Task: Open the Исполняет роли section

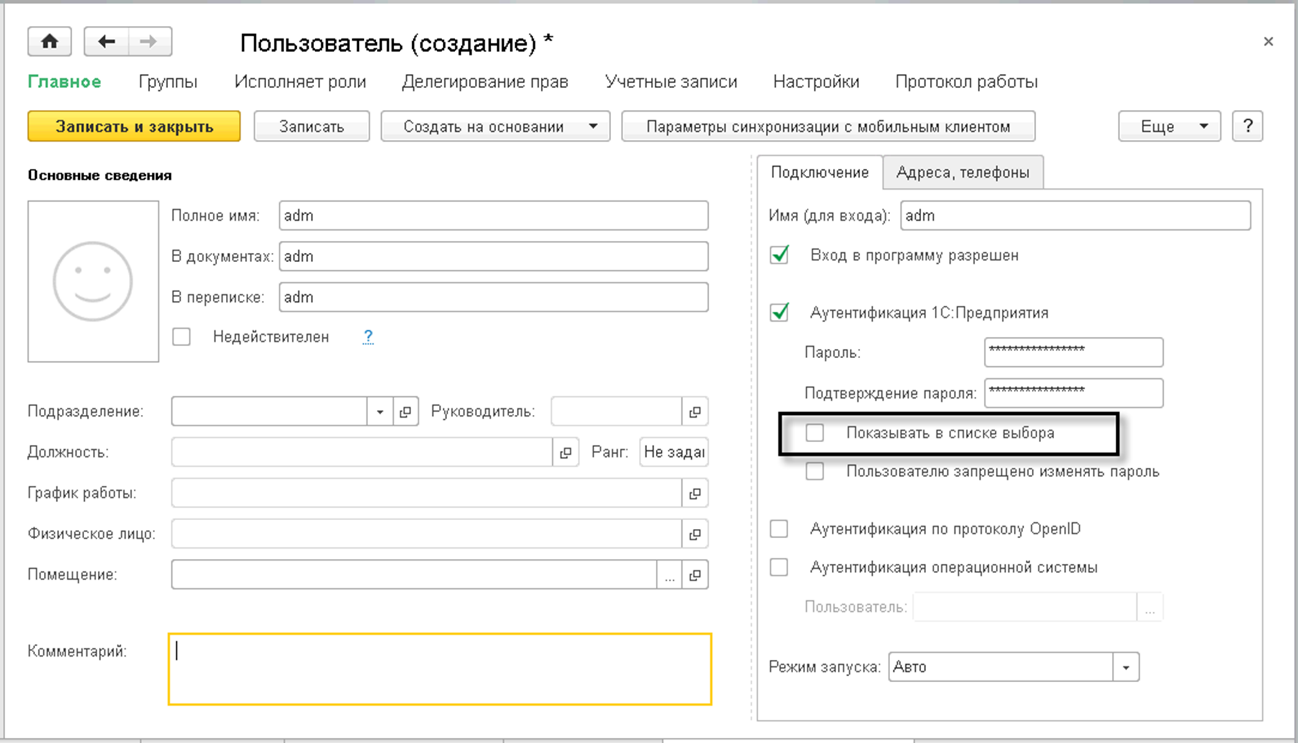Action: click(300, 82)
